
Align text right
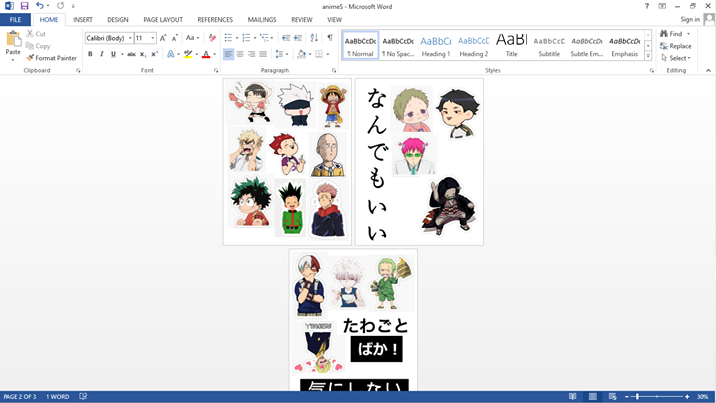(x=252, y=54)
